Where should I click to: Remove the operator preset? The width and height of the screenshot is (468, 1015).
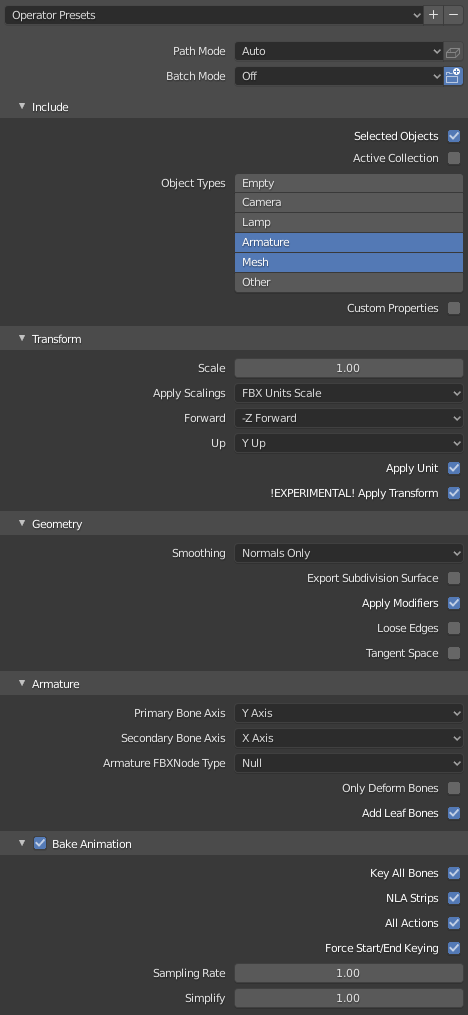454,15
